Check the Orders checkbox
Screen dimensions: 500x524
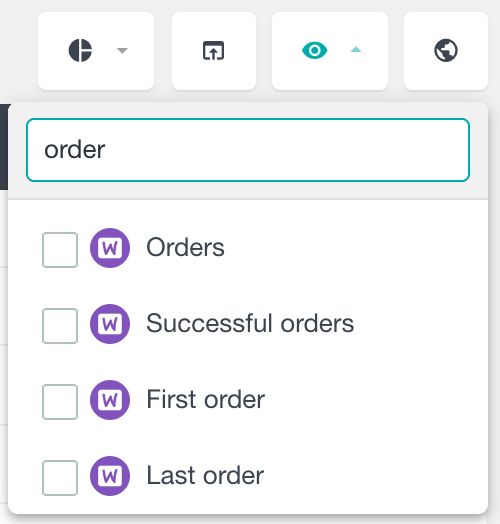point(60,250)
